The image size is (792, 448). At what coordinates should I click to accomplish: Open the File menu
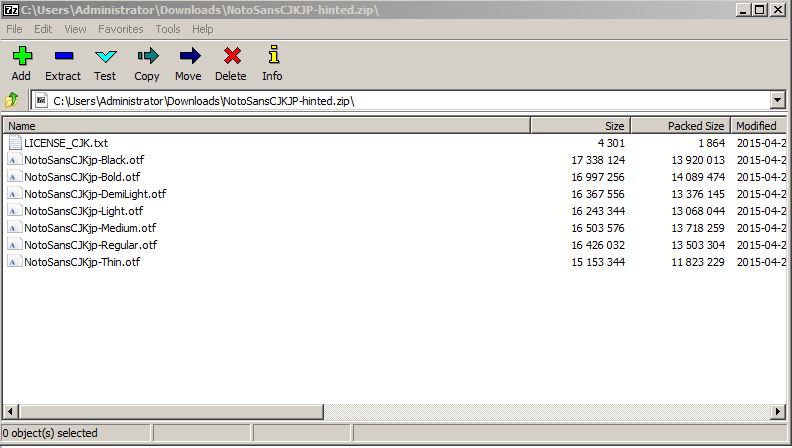coord(14,29)
